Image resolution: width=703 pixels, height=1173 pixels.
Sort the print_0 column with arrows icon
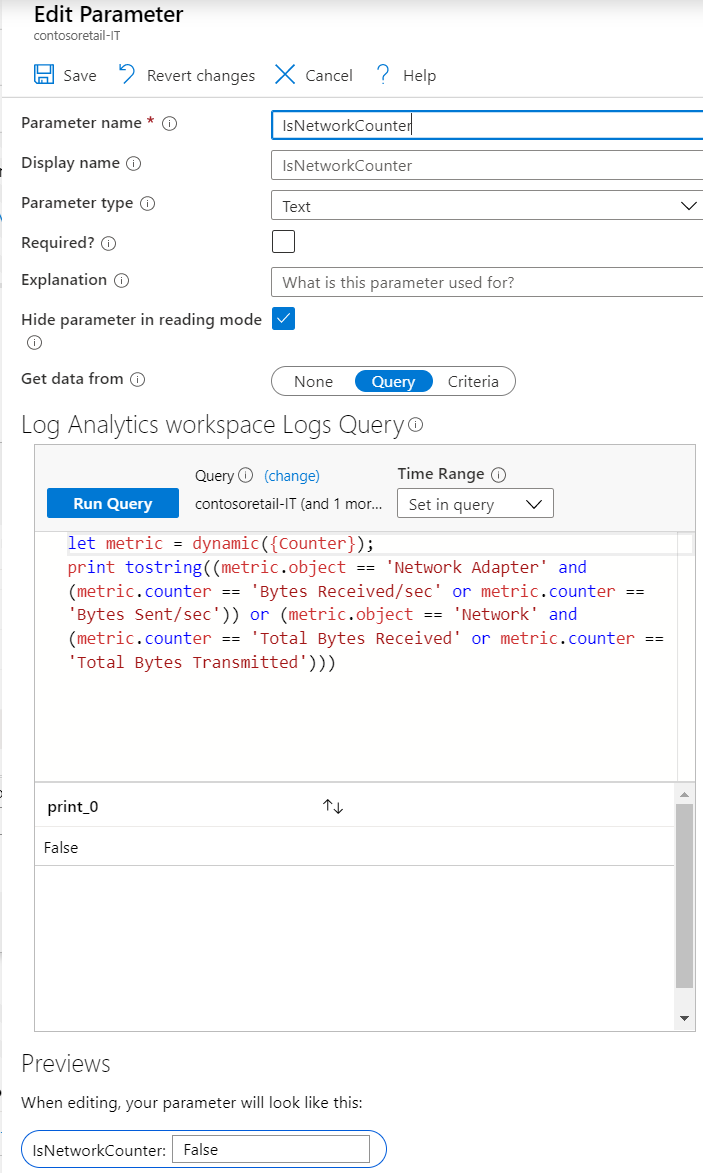333,807
